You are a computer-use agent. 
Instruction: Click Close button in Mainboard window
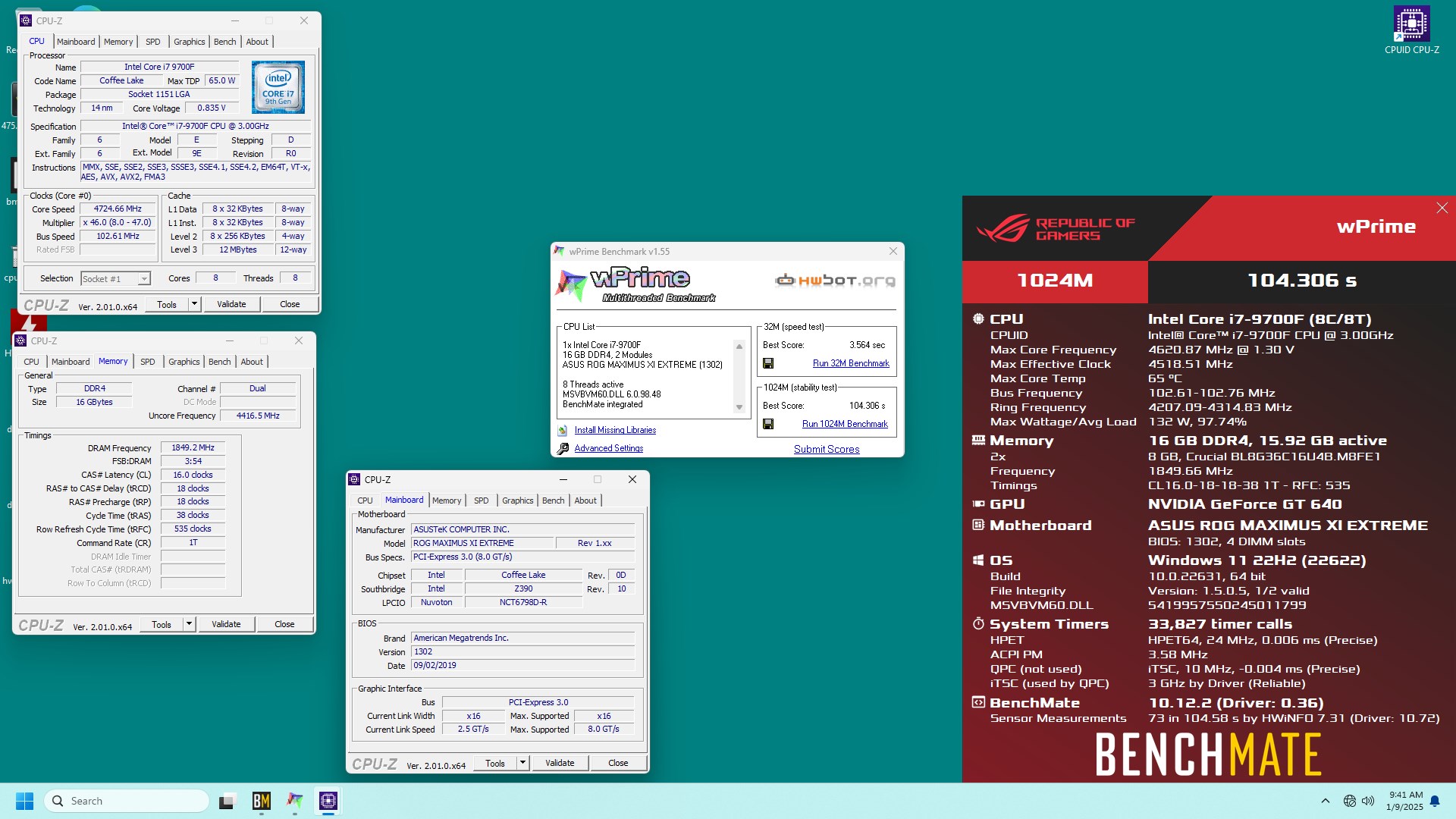click(x=618, y=763)
